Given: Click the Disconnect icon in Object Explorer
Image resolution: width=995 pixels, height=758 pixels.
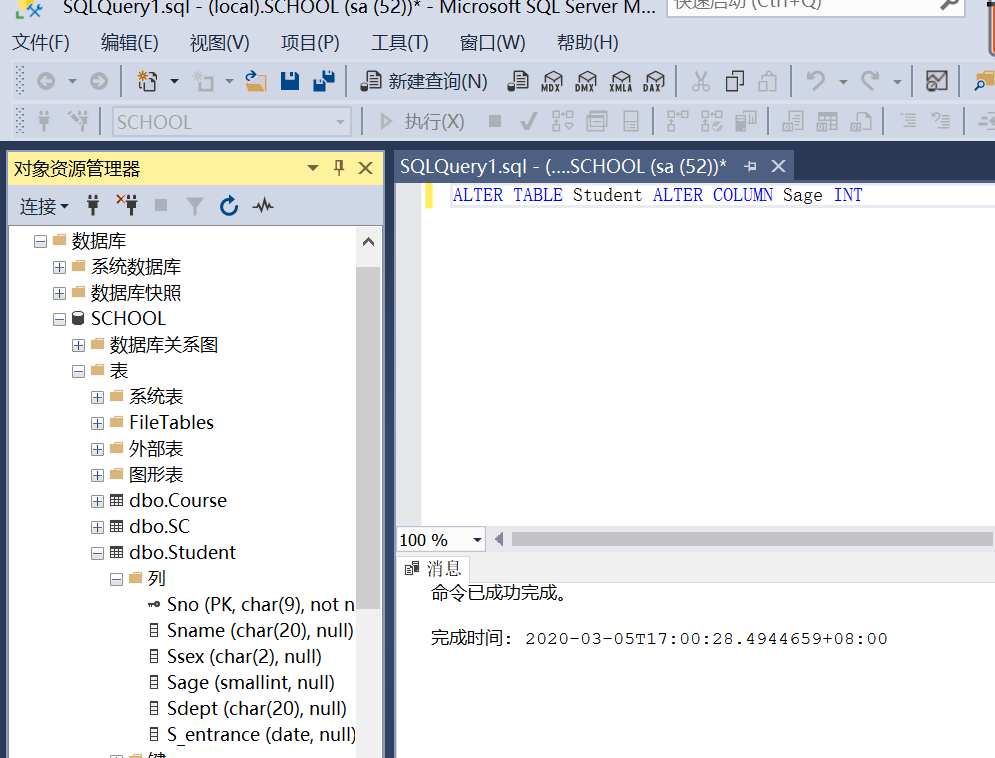Looking at the screenshot, I should [x=127, y=205].
